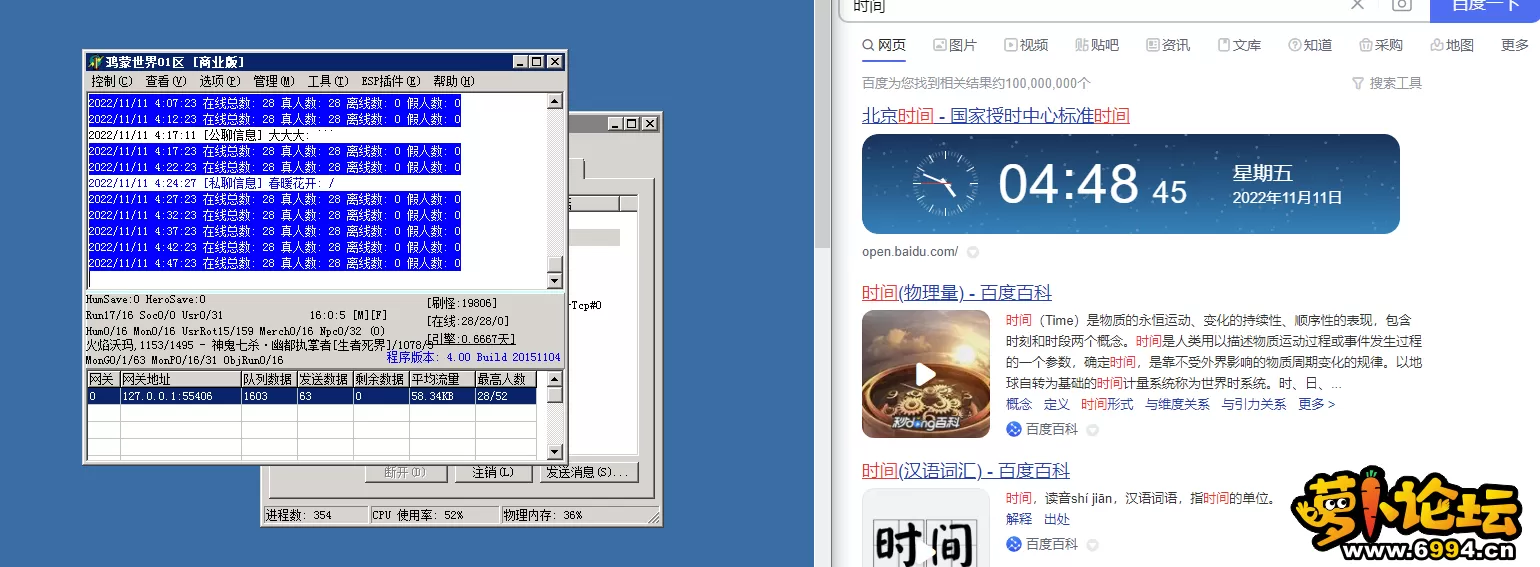
Task: Click the 剩余数据 column header
Action: [381, 379]
